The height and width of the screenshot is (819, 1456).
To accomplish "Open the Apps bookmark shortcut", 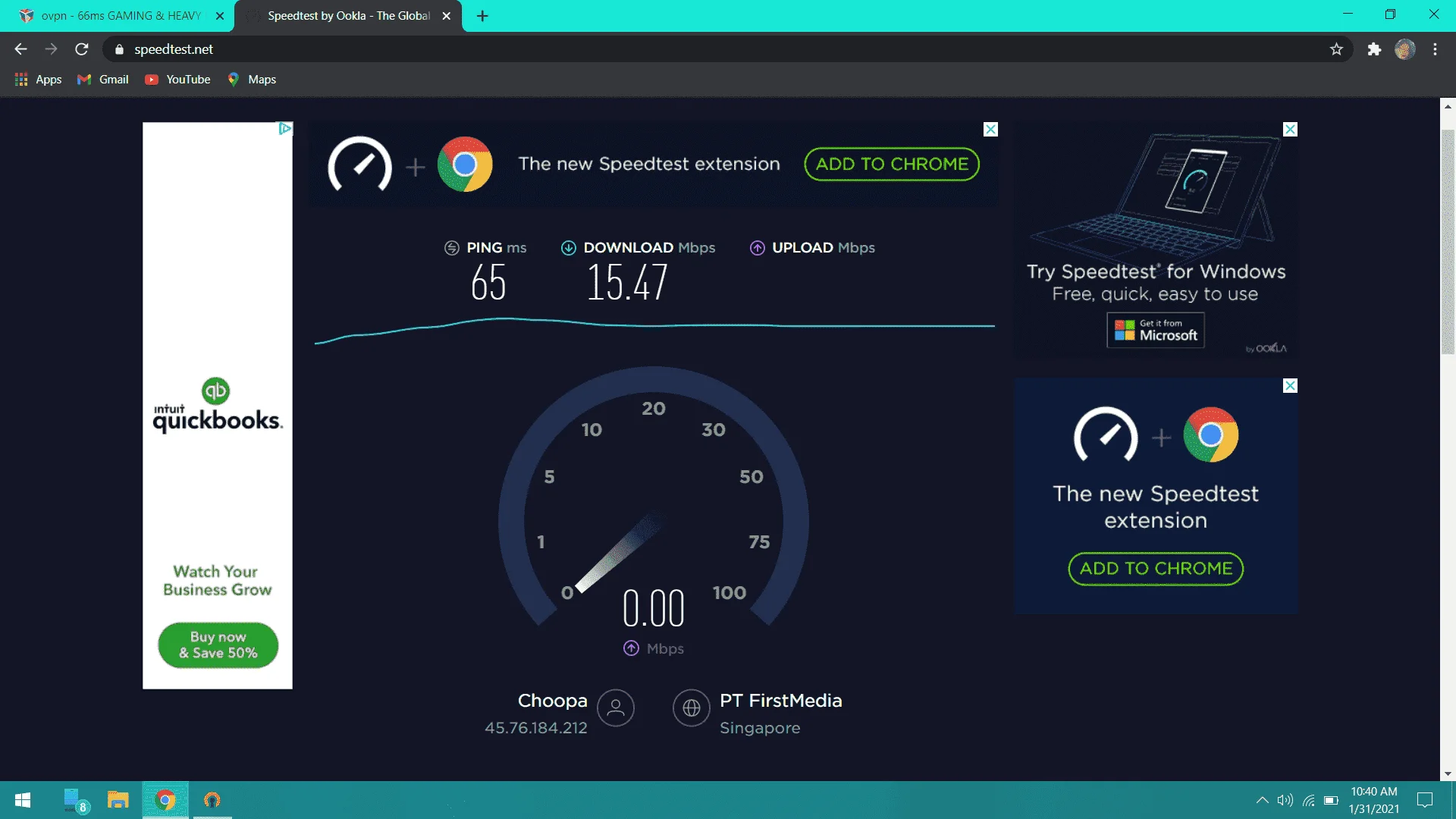I will click(39, 80).
